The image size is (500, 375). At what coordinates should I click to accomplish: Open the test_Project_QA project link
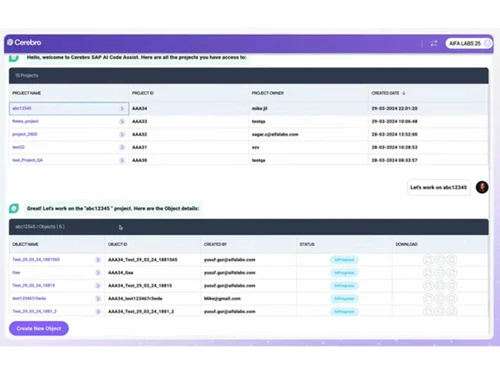28,160
